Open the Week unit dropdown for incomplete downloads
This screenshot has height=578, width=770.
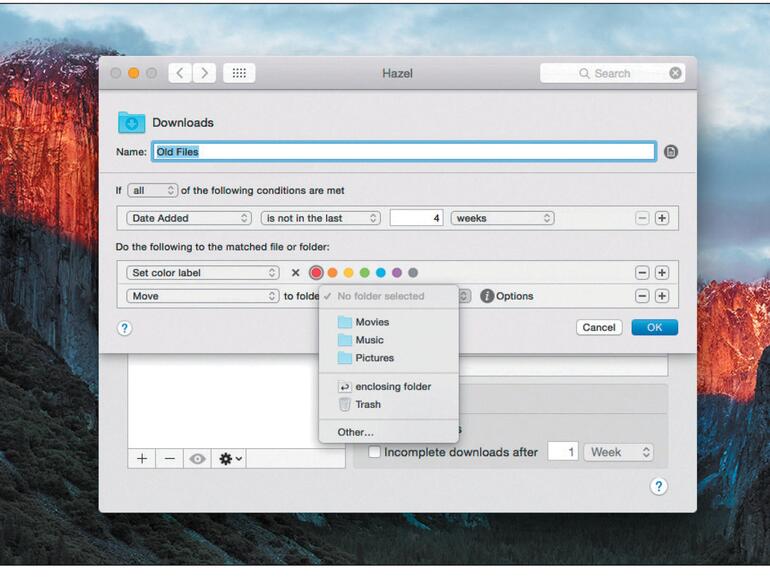pos(619,452)
